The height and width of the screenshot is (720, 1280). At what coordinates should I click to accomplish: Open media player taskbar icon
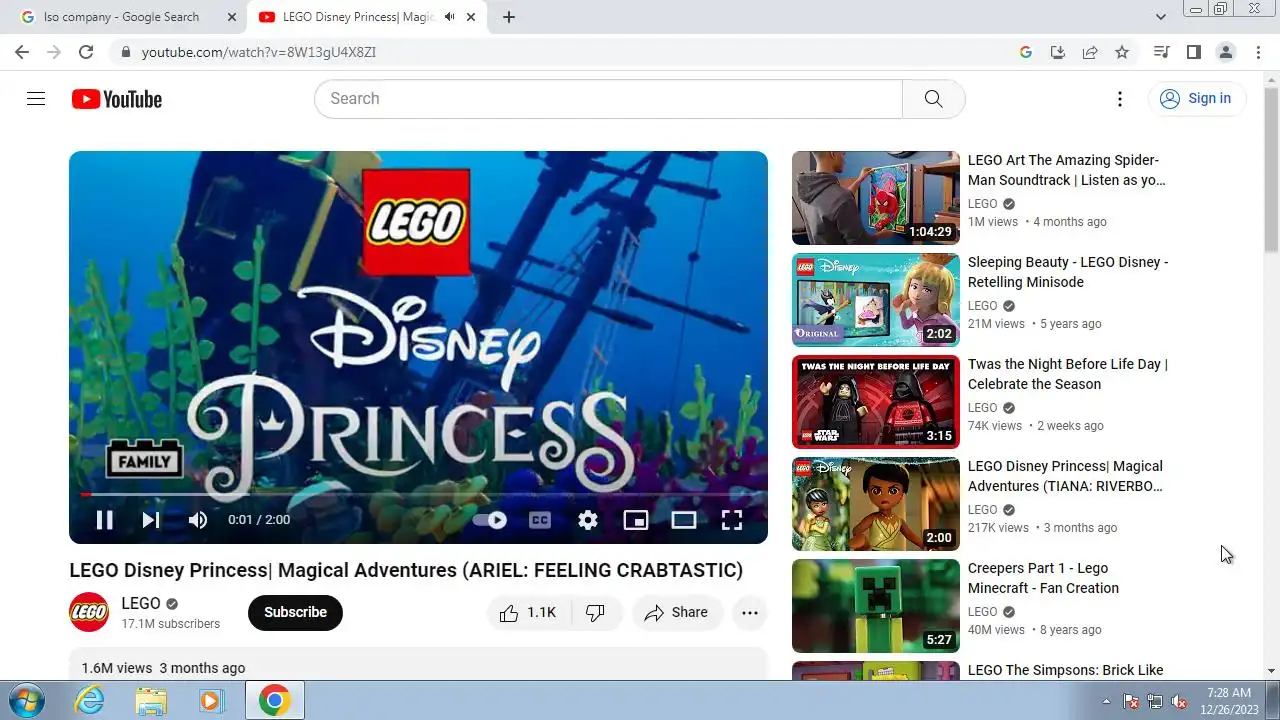point(211,700)
